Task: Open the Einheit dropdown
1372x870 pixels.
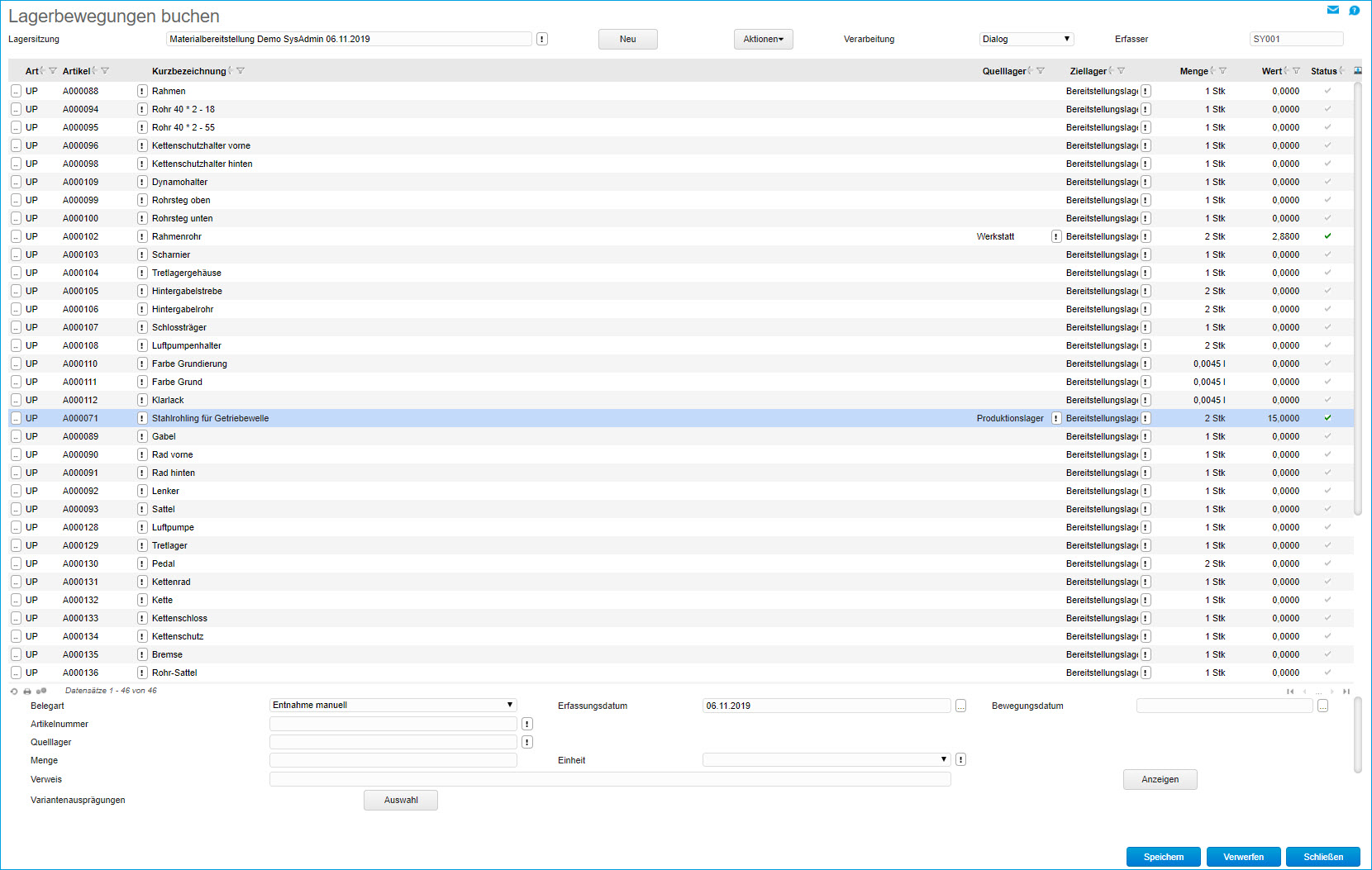Action: point(826,760)
